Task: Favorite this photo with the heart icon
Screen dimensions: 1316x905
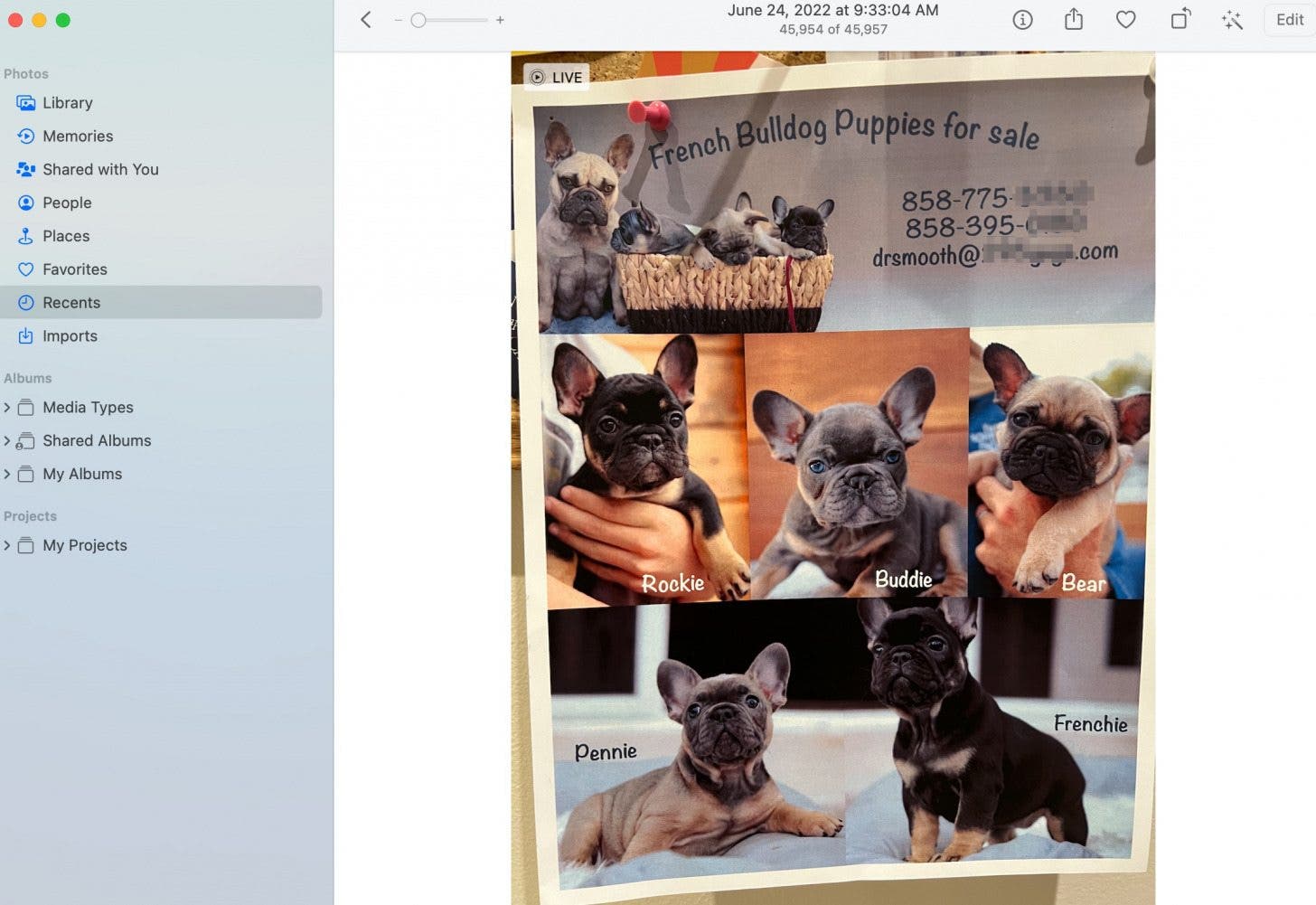Action: [x=1125, y=19]
